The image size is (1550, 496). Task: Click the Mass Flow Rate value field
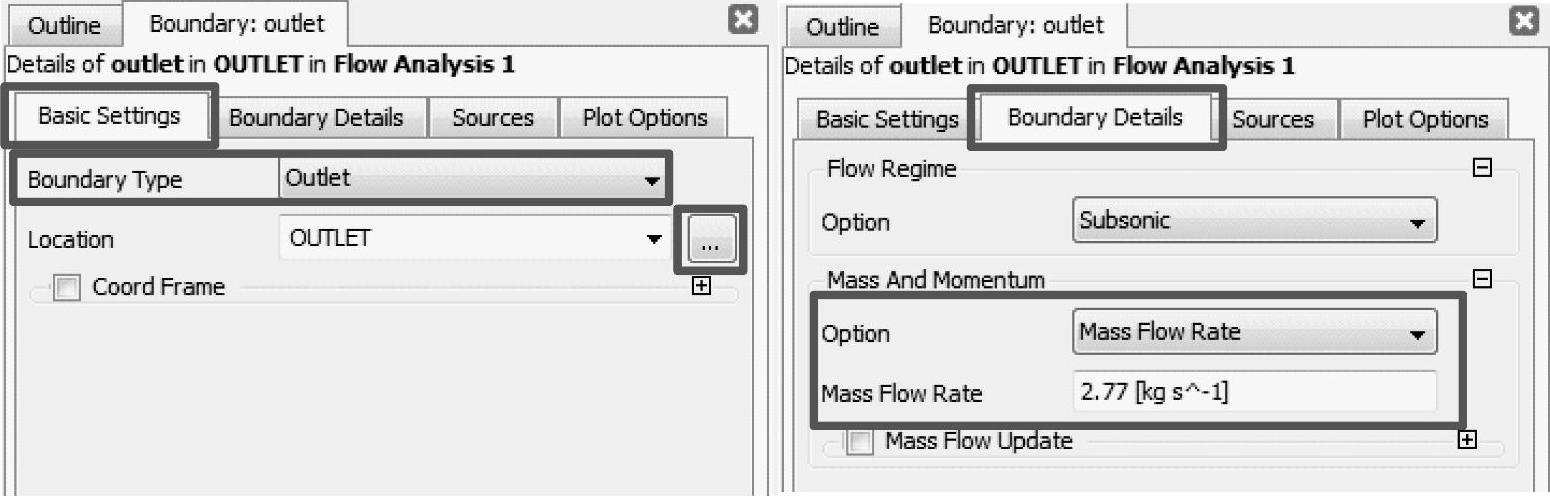point(1254,392)
